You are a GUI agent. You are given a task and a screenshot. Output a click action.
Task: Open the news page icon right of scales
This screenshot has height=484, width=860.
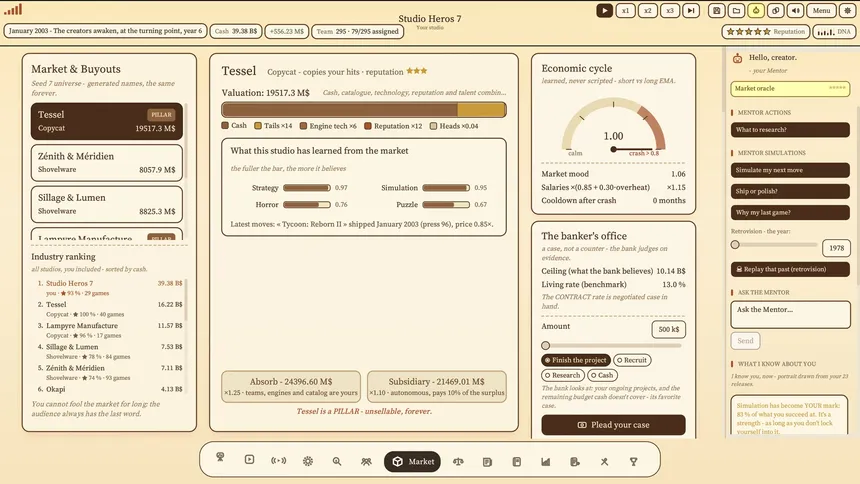pyautogui.click(x=487, y=462)
